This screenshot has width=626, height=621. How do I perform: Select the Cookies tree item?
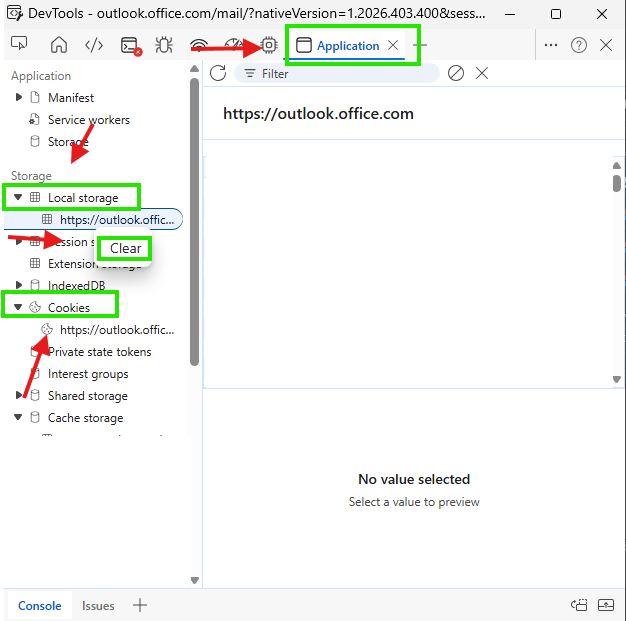[69, 308]
